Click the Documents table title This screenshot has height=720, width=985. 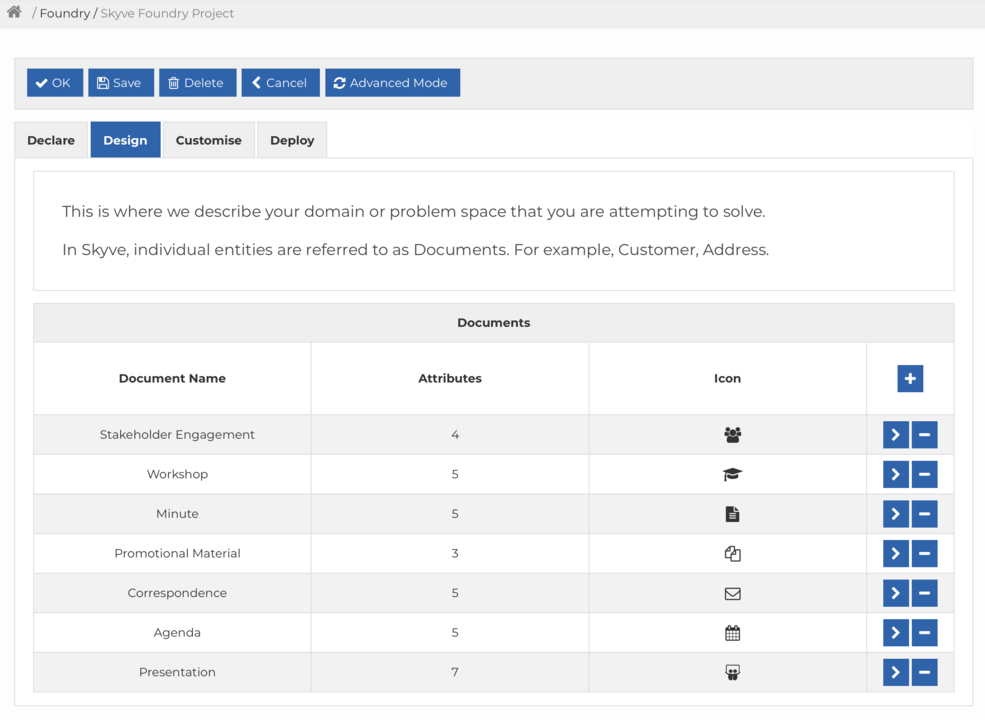pyautogui.click(x=494, y=322)
